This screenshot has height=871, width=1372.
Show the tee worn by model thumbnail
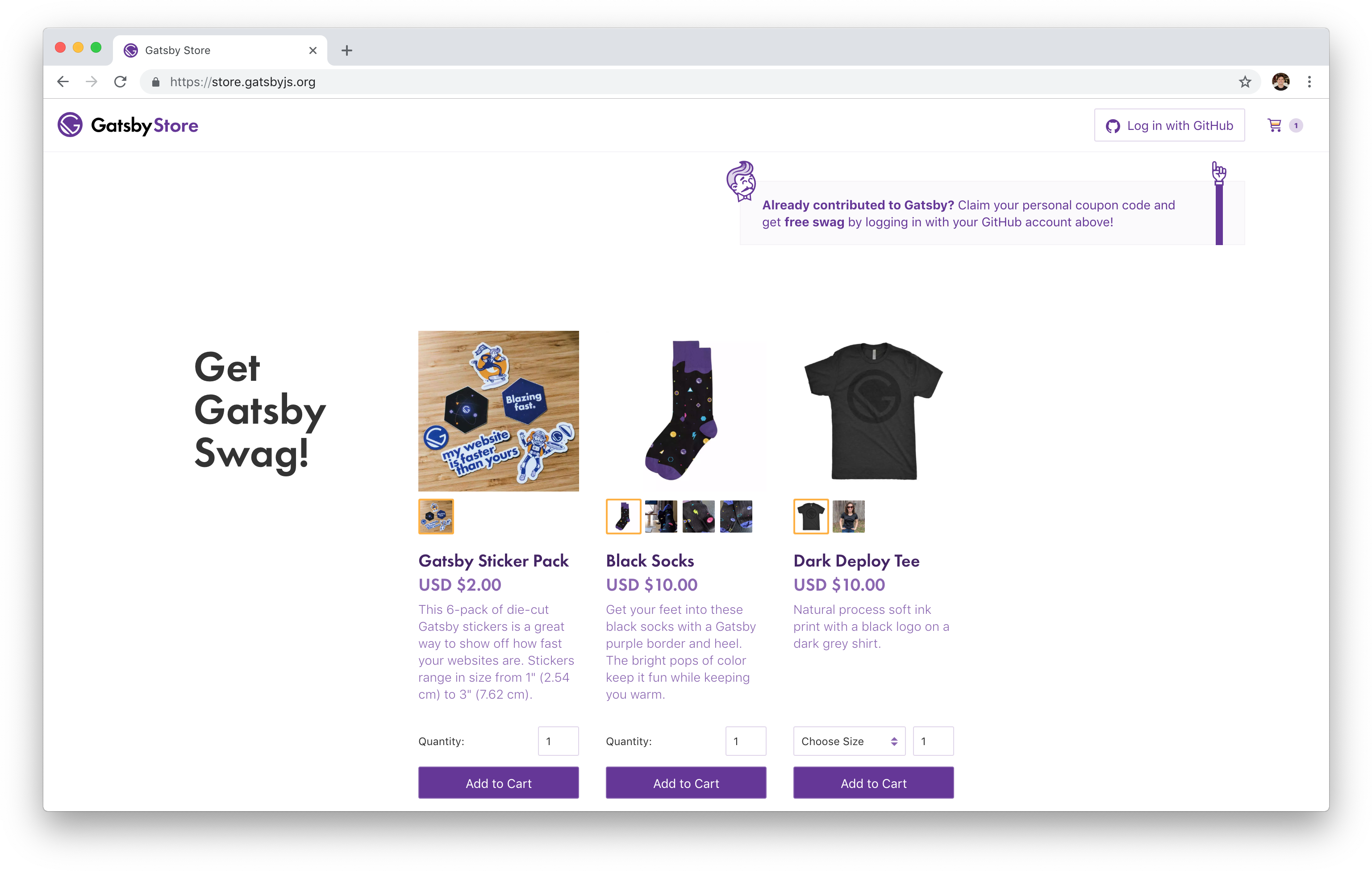848,517
